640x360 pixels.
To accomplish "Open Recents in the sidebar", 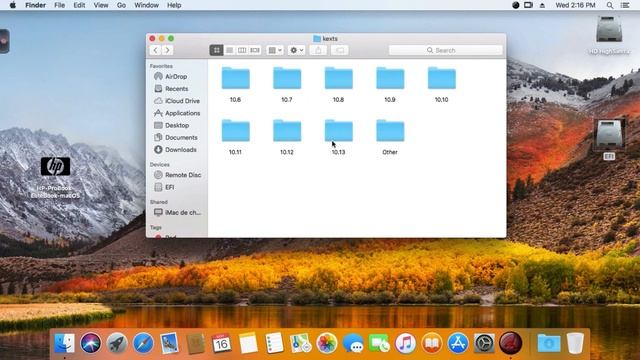I will (176, 89).
